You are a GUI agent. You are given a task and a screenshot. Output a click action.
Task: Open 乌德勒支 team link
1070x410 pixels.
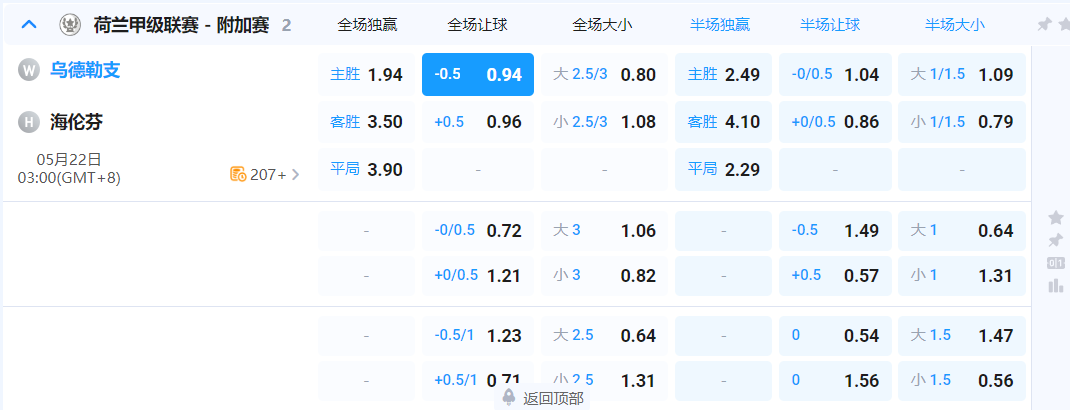85,70
